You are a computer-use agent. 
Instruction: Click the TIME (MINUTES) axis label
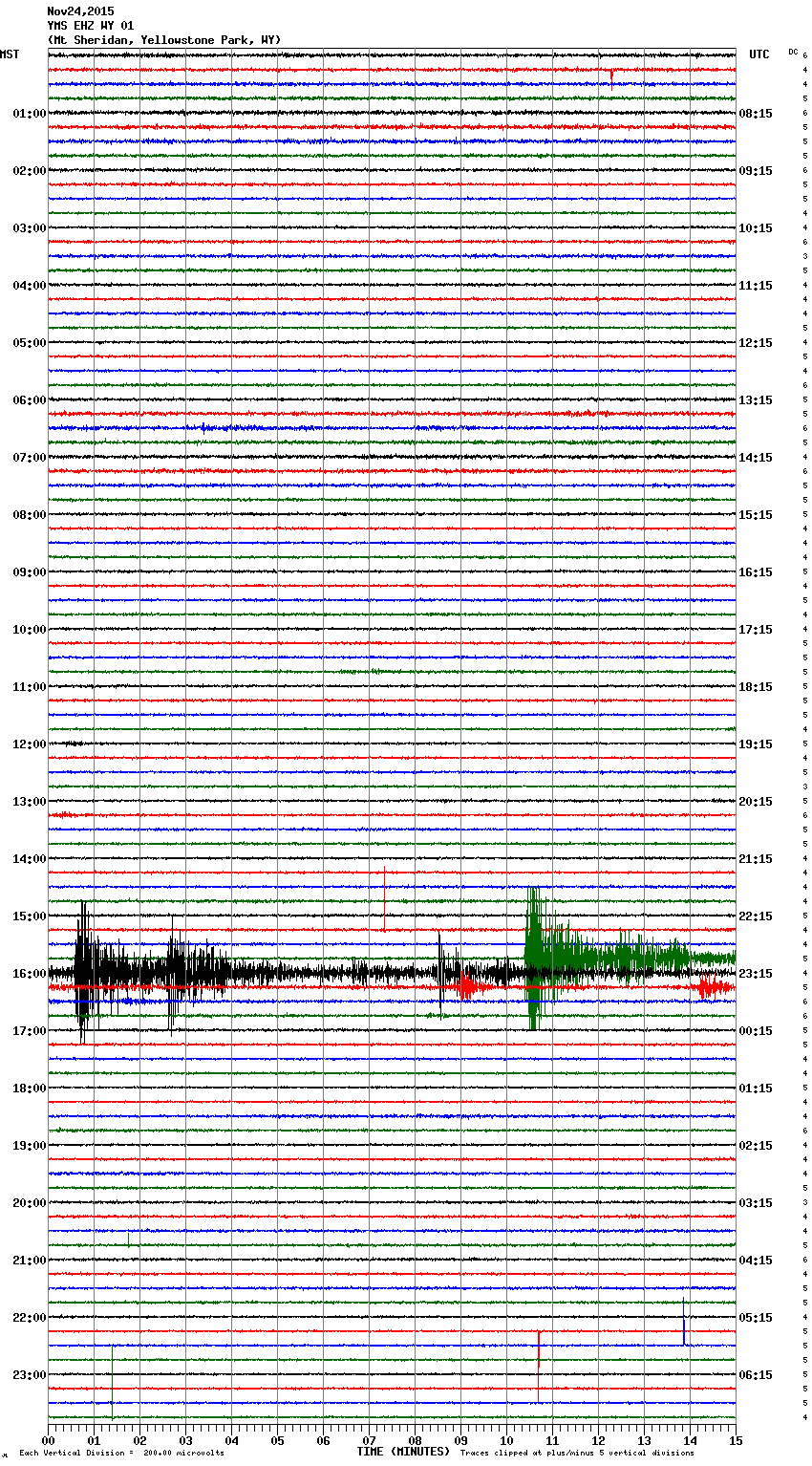tap(403, 1452)
